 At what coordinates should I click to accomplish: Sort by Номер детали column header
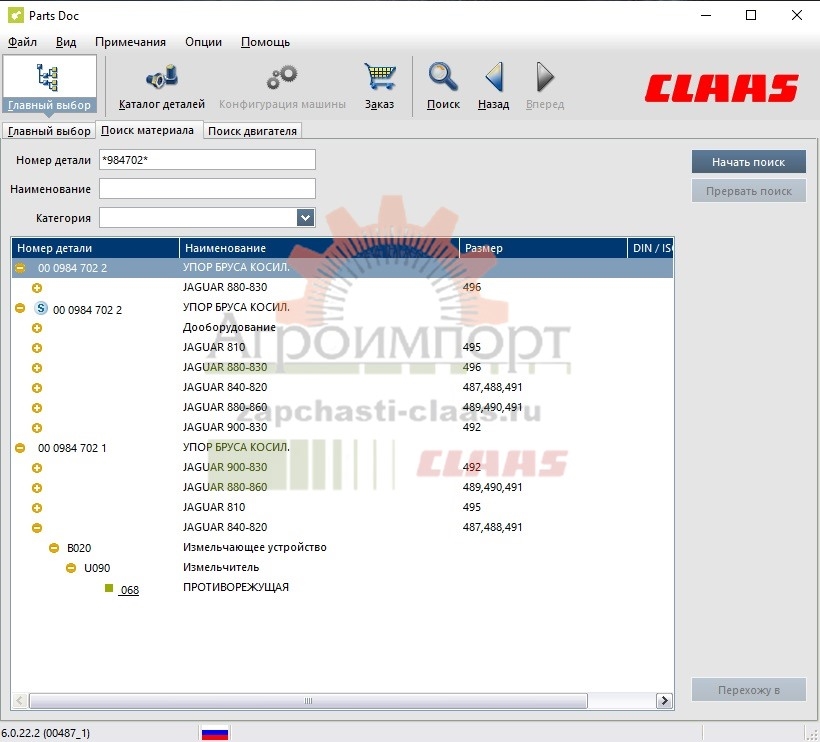point(95,248)
